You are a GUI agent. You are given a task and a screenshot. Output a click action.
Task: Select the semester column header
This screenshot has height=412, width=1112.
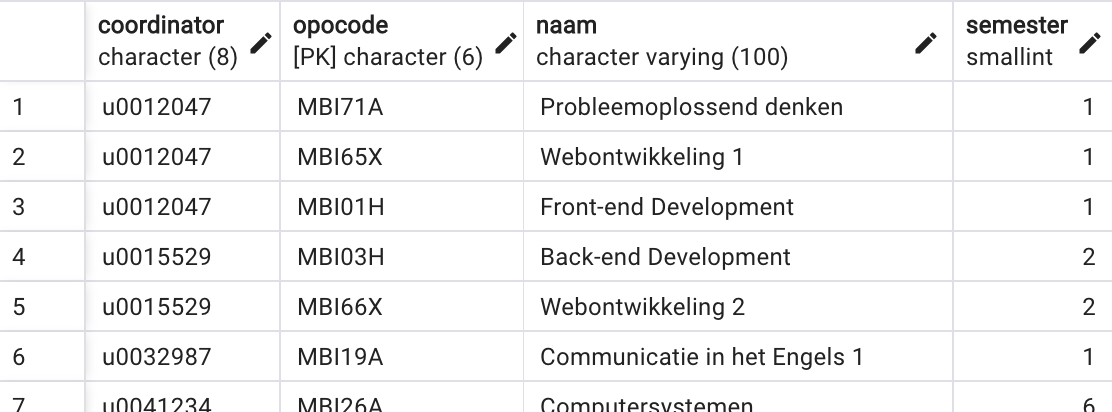(x=1015, y=41)
